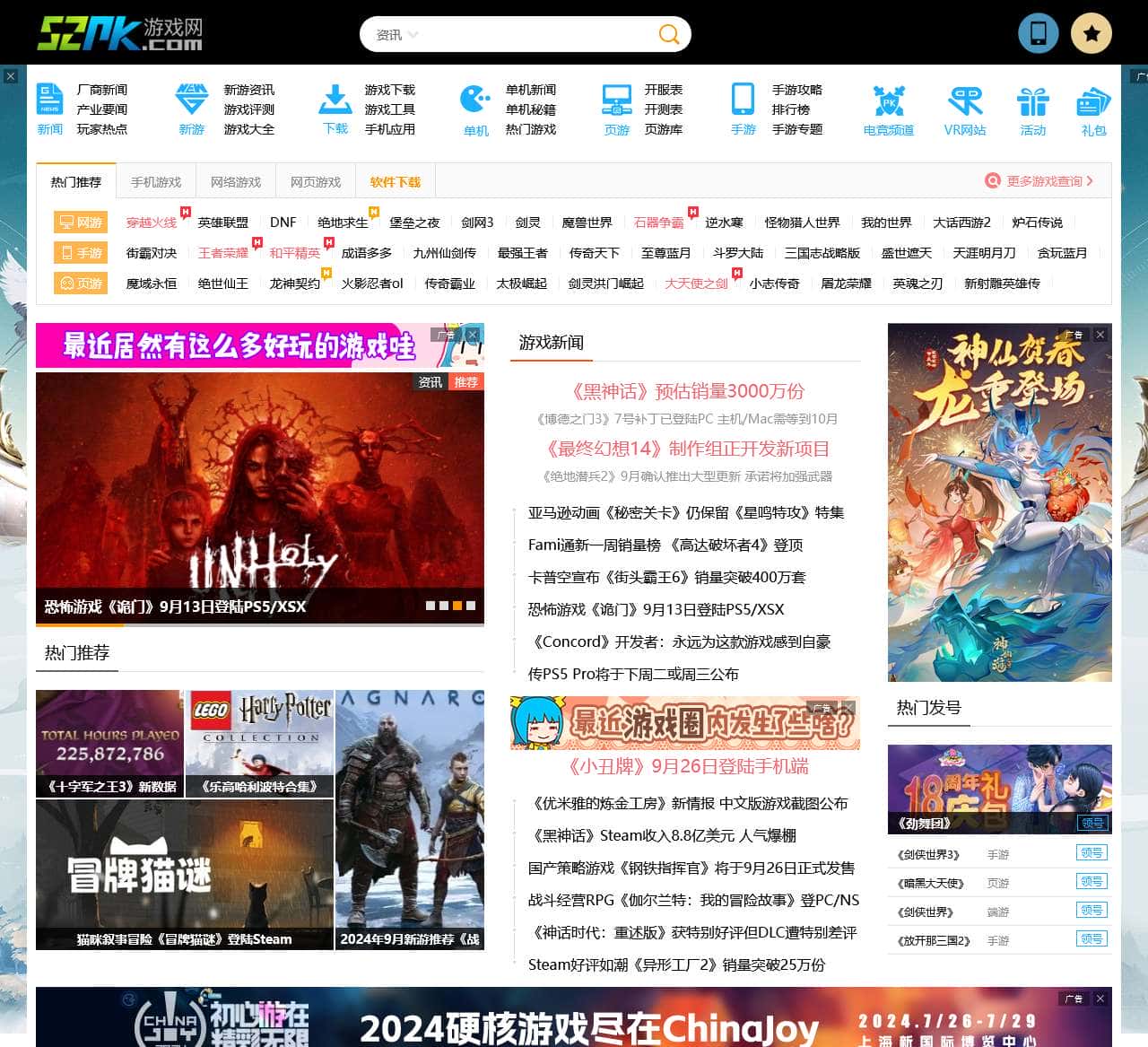This screenshot has height=1047, width=1148.
Task: Open the 新游 new games icon
Action: pyautogui.click(x=192, y=109)
